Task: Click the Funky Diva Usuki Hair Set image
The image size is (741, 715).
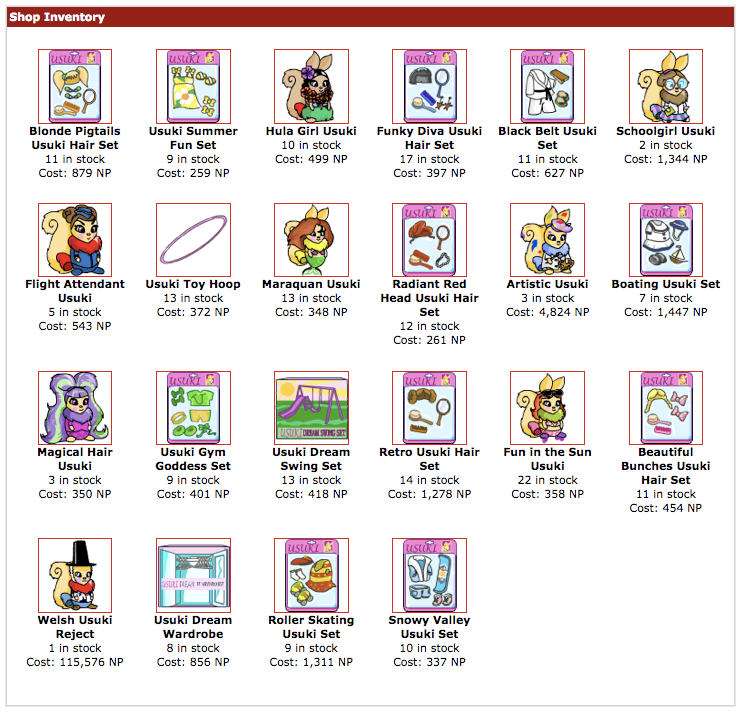Action: pos(429,86)
